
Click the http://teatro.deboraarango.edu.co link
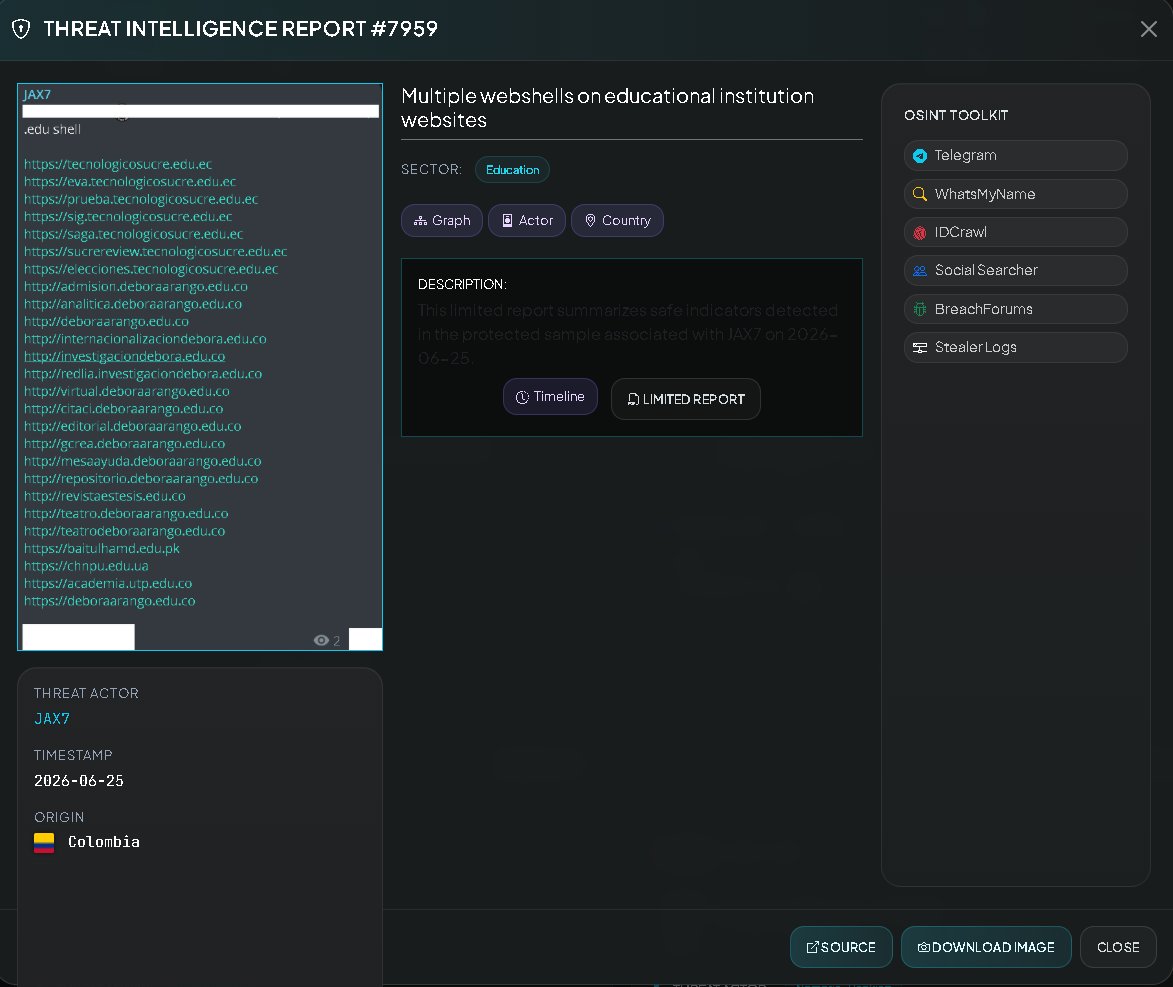pyautogui.click(x=126, y=514)
